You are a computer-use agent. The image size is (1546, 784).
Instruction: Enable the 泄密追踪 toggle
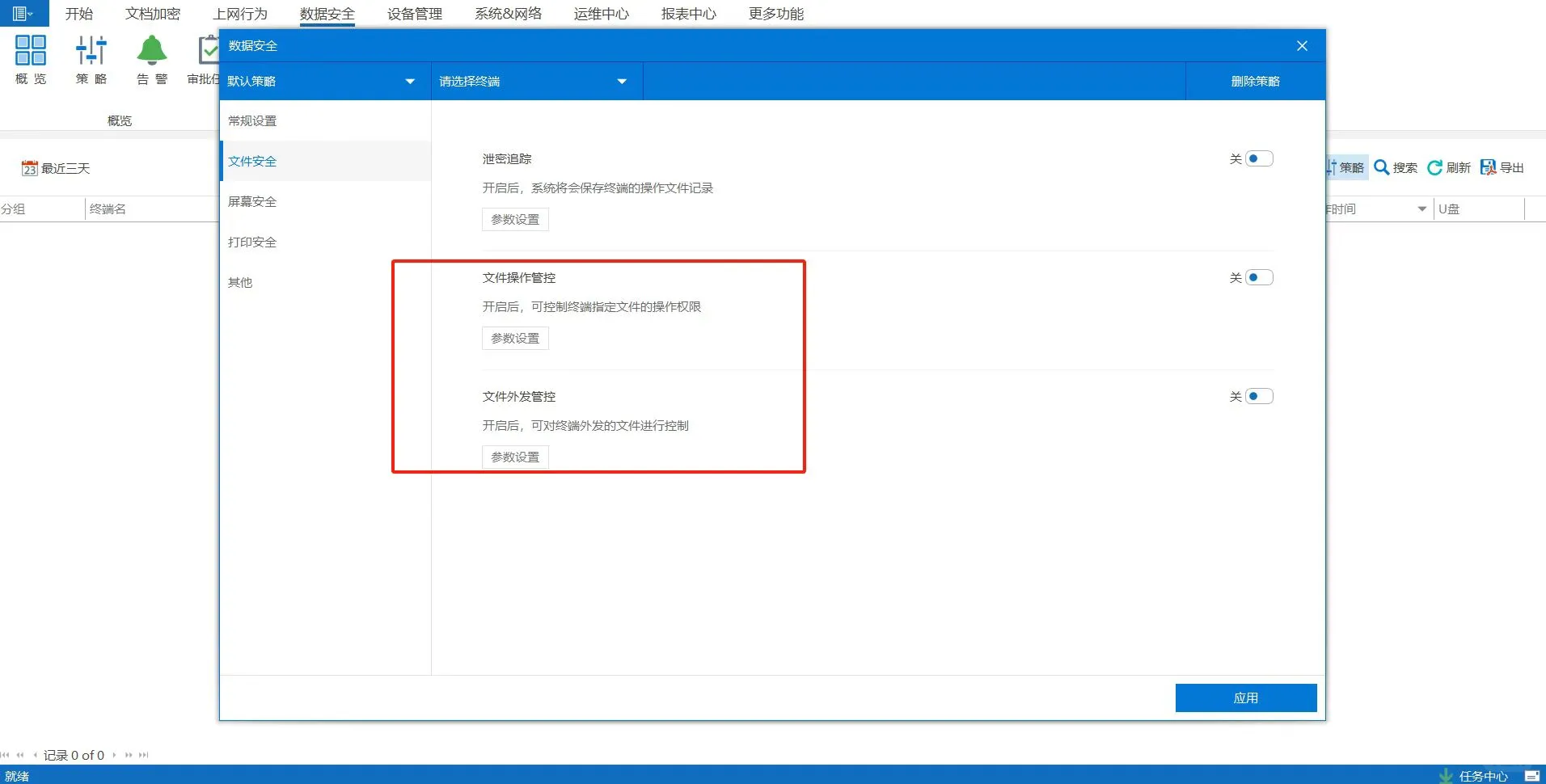pyautogui.click(x=1257, y=158)
